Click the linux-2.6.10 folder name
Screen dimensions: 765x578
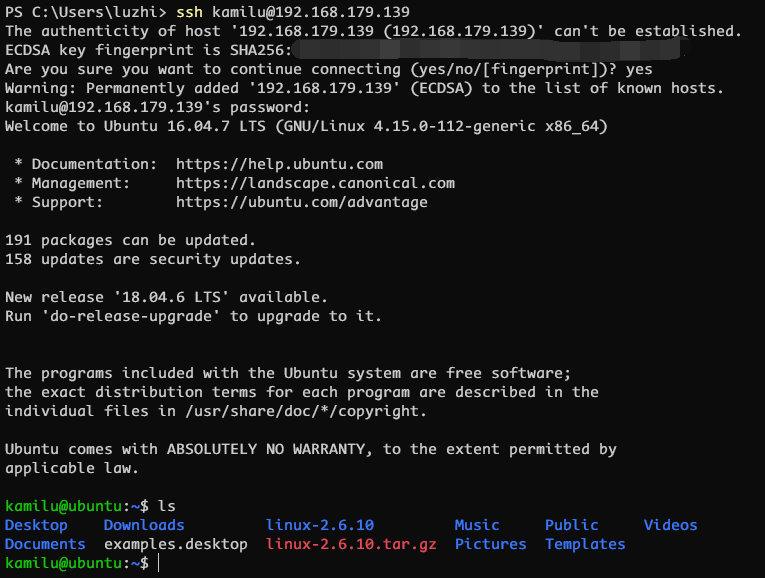click(x=320, y=525)
